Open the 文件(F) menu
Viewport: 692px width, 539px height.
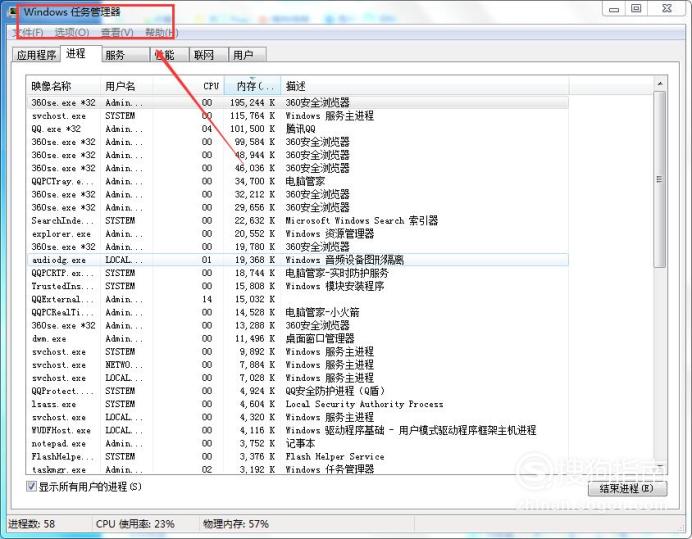click(x=29, y=33)
